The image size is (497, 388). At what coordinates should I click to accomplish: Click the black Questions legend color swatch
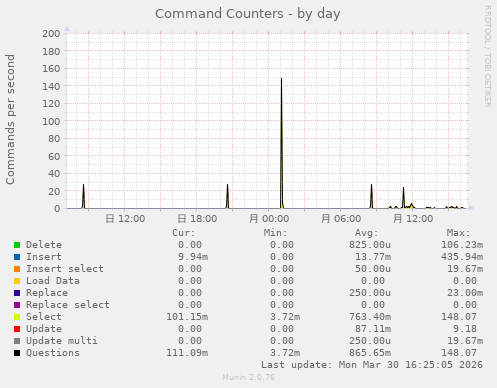pos(17,353)
